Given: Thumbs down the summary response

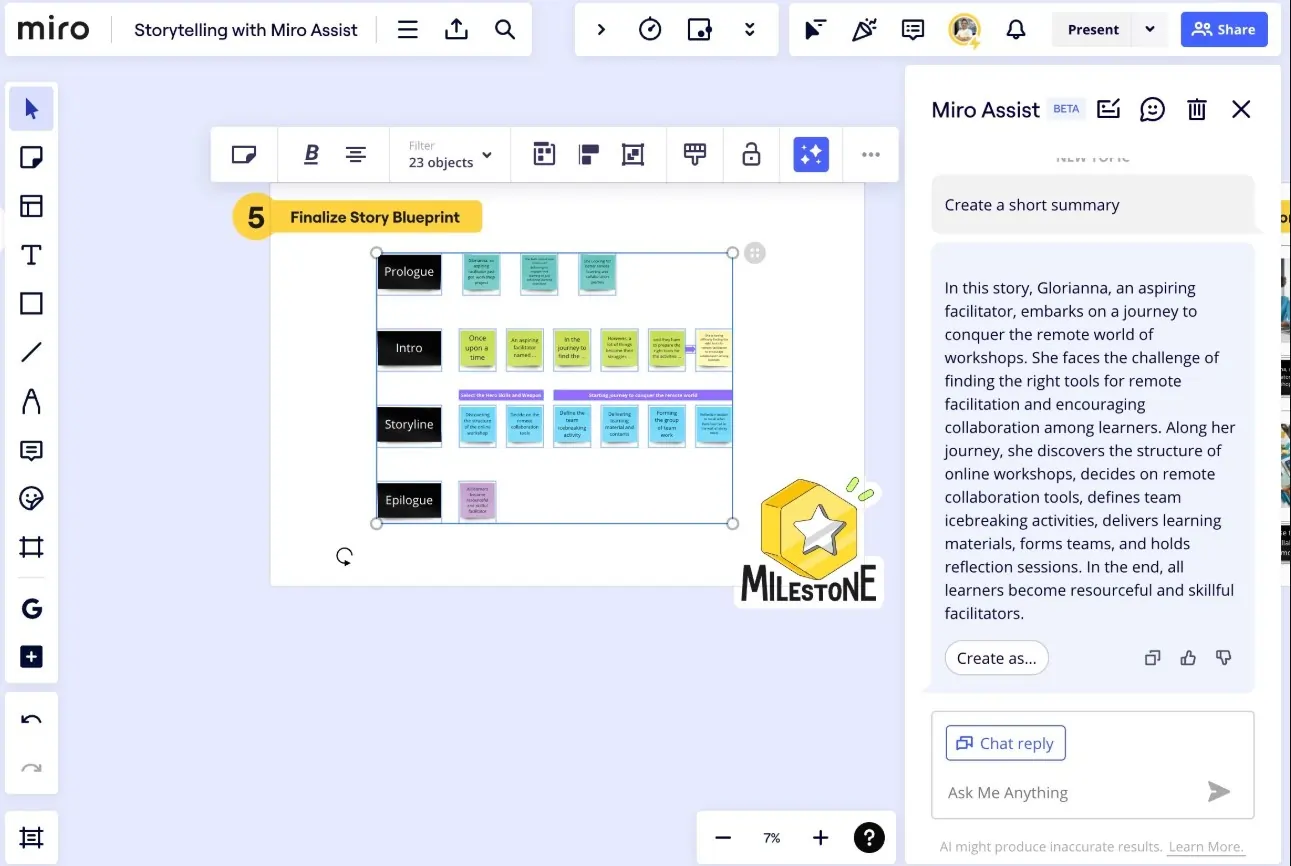Looking at the screenshot, I should tap(1223, 658).
